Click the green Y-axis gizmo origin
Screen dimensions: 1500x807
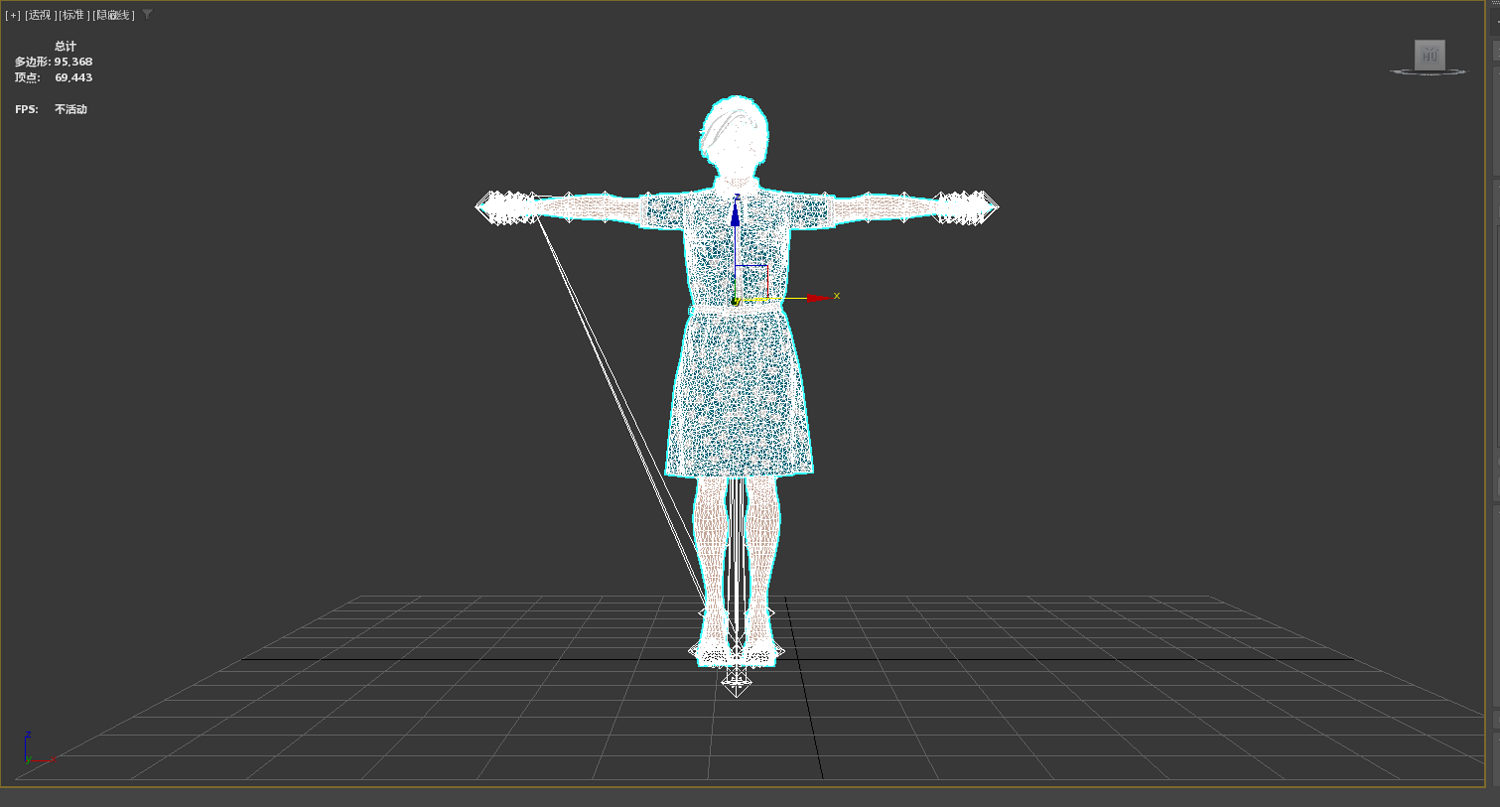[x=735, y=299]
